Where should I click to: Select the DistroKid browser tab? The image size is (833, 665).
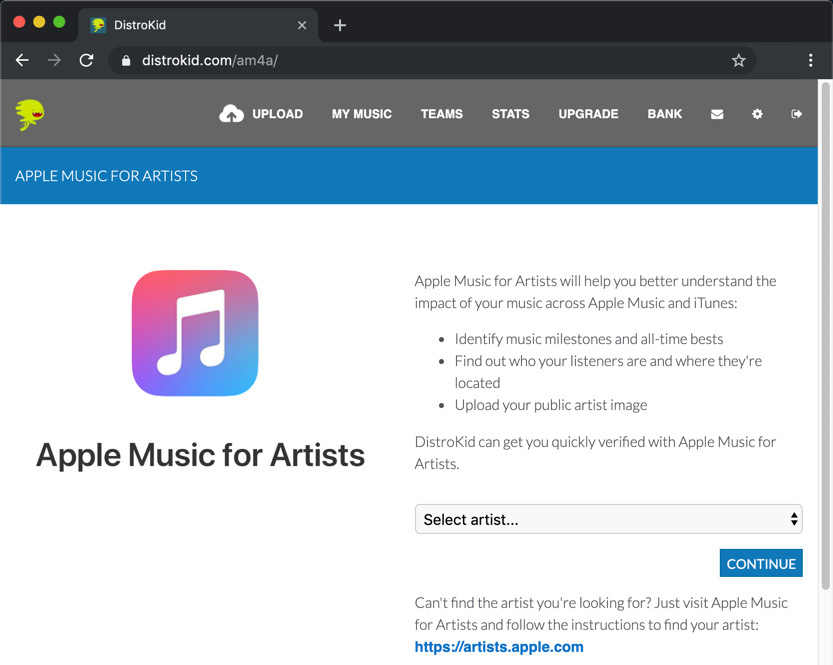click(x=198, y=25)
